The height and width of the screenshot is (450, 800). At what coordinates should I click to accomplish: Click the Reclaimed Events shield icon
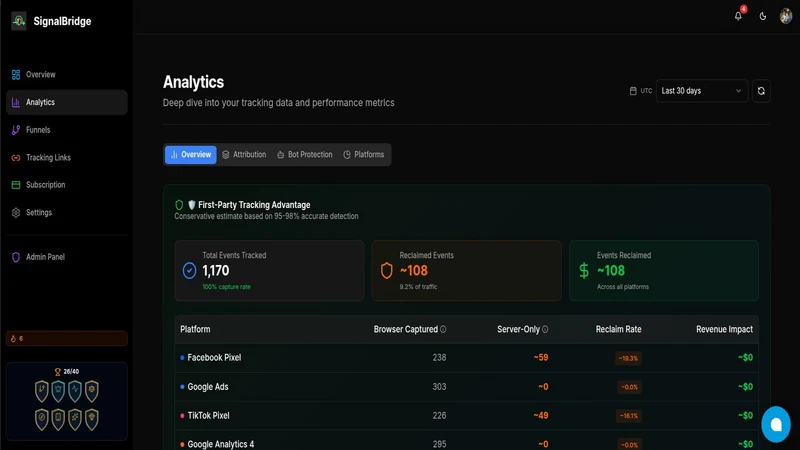(x=387, y=270)
